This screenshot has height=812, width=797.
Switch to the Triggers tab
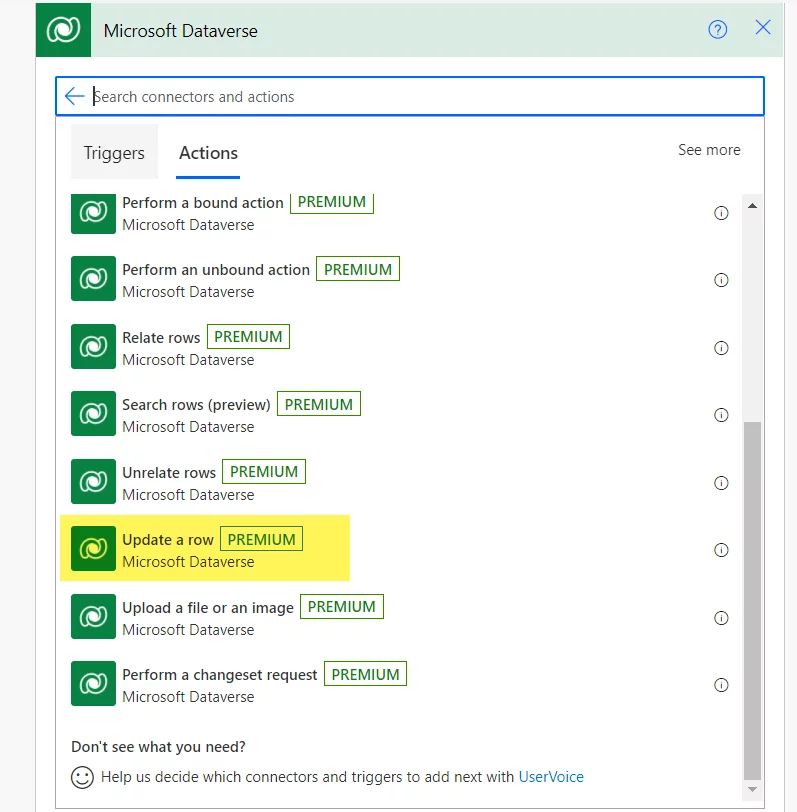click(x=114, y=152)
